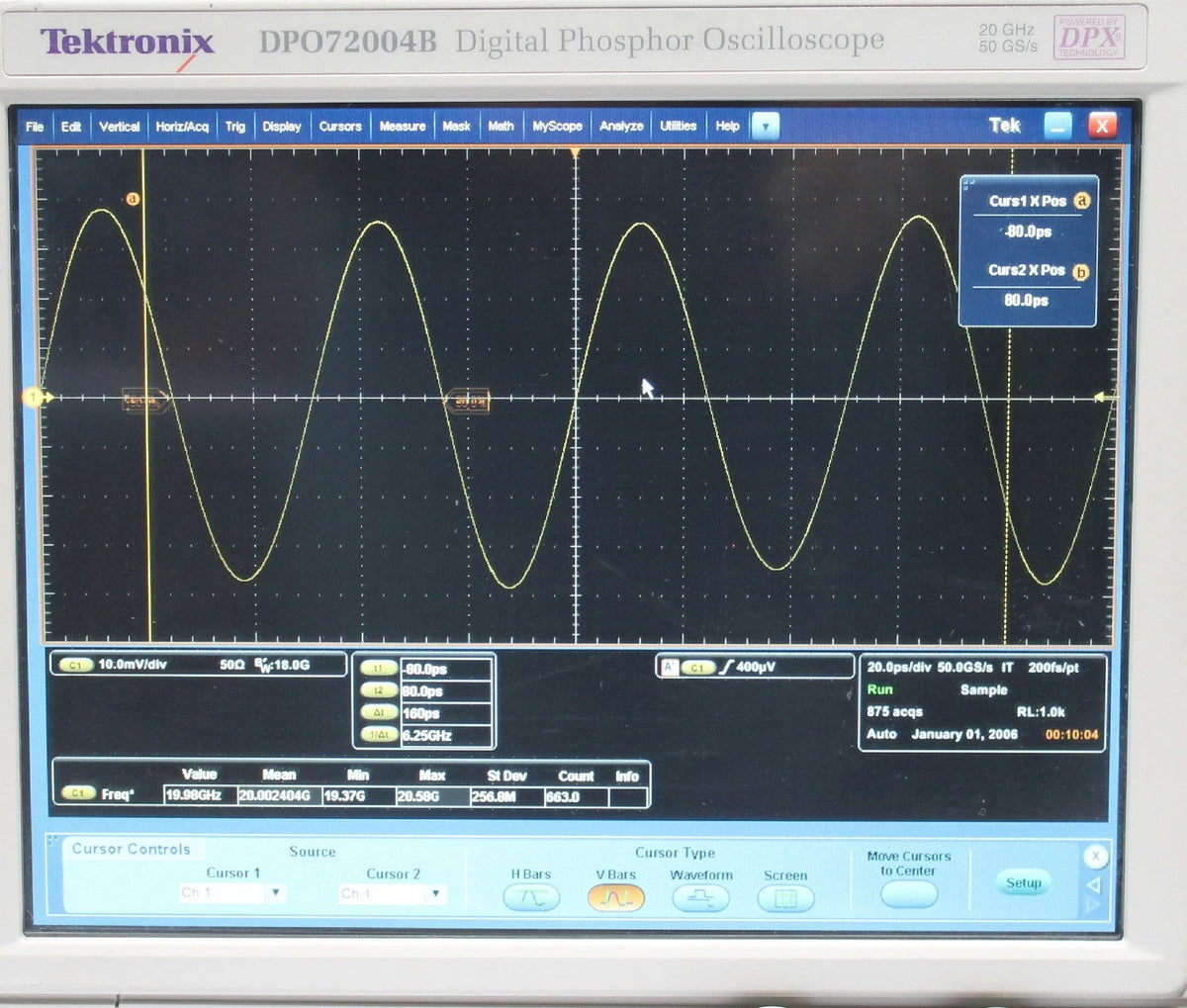Screen dimensions: 1187x1008
Task: Open the Math menu
Action: coord(501,127)
